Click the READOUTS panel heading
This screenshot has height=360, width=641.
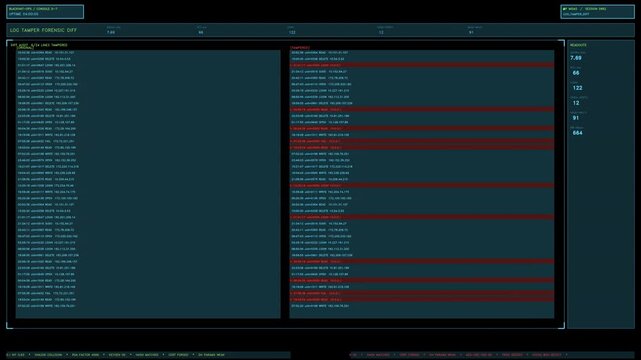(578, 45)
